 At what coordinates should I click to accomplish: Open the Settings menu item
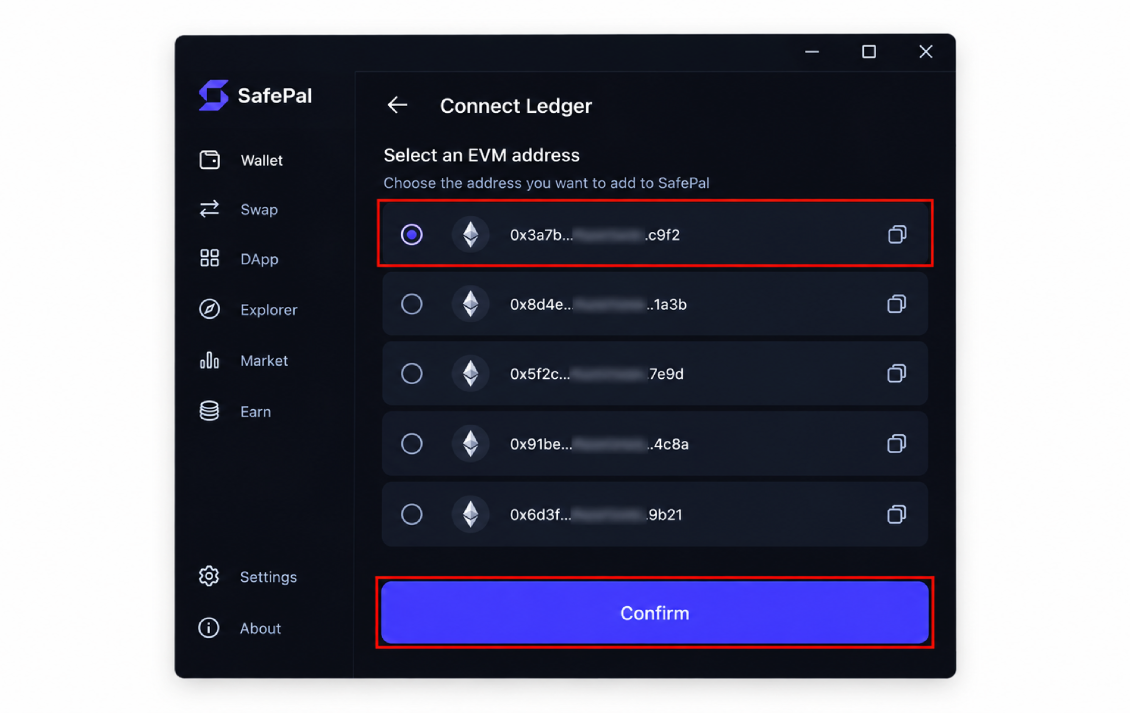(268, 577)
